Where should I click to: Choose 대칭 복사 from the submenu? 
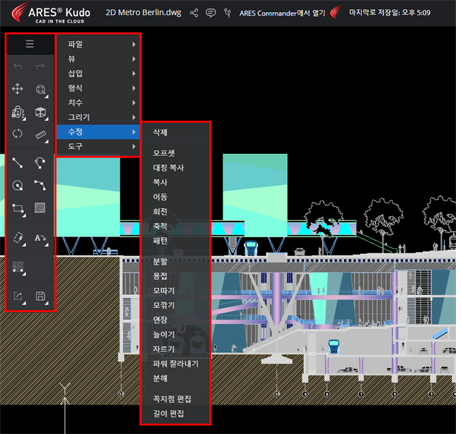(x=176, y=168)
